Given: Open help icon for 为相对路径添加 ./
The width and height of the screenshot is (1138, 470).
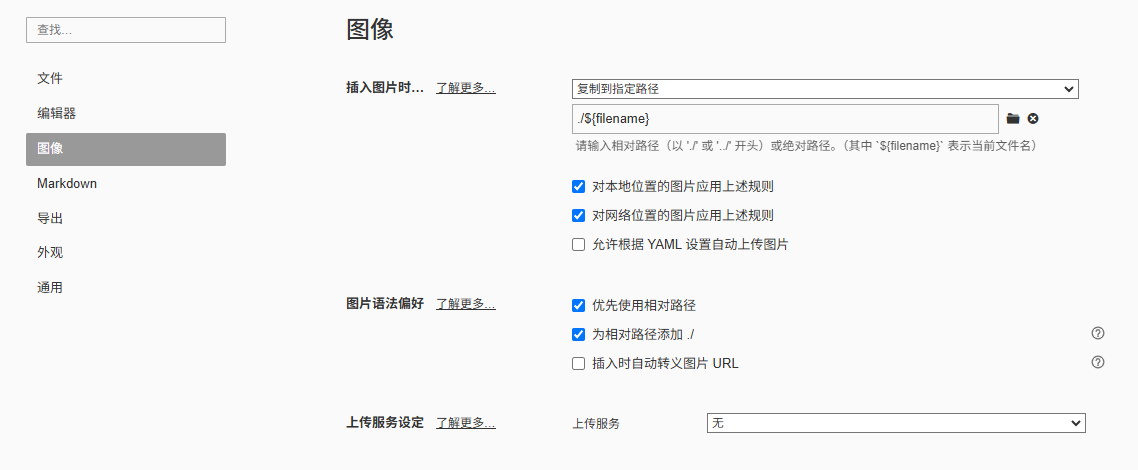Looking at the screenshot, I should click(x=1098, y=334).
